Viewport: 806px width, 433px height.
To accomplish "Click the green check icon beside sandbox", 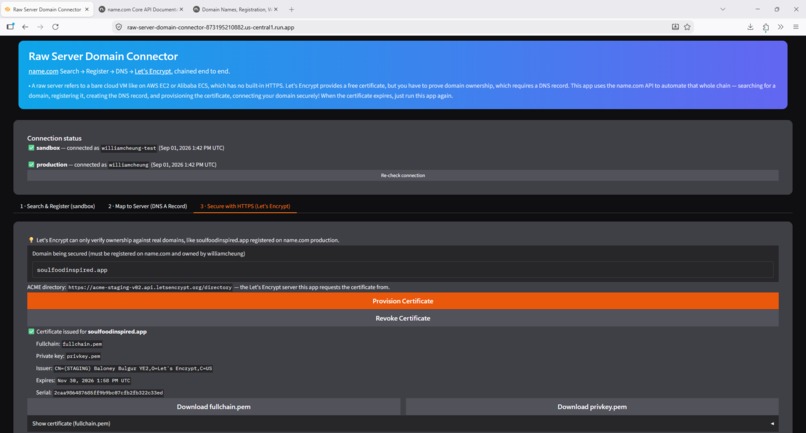I will point(31,148).
